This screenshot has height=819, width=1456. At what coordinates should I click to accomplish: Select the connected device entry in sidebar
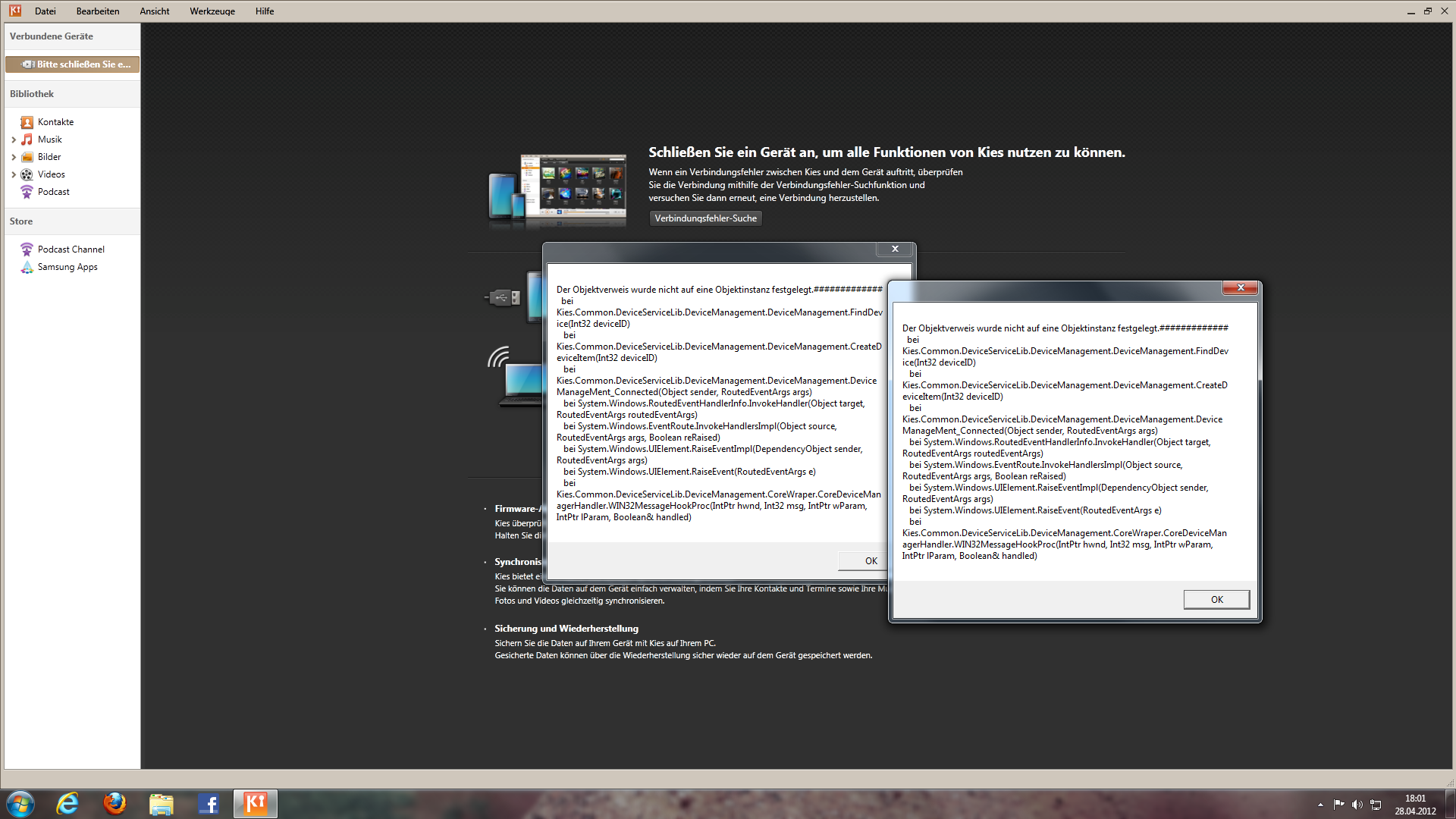pos(73,64)
